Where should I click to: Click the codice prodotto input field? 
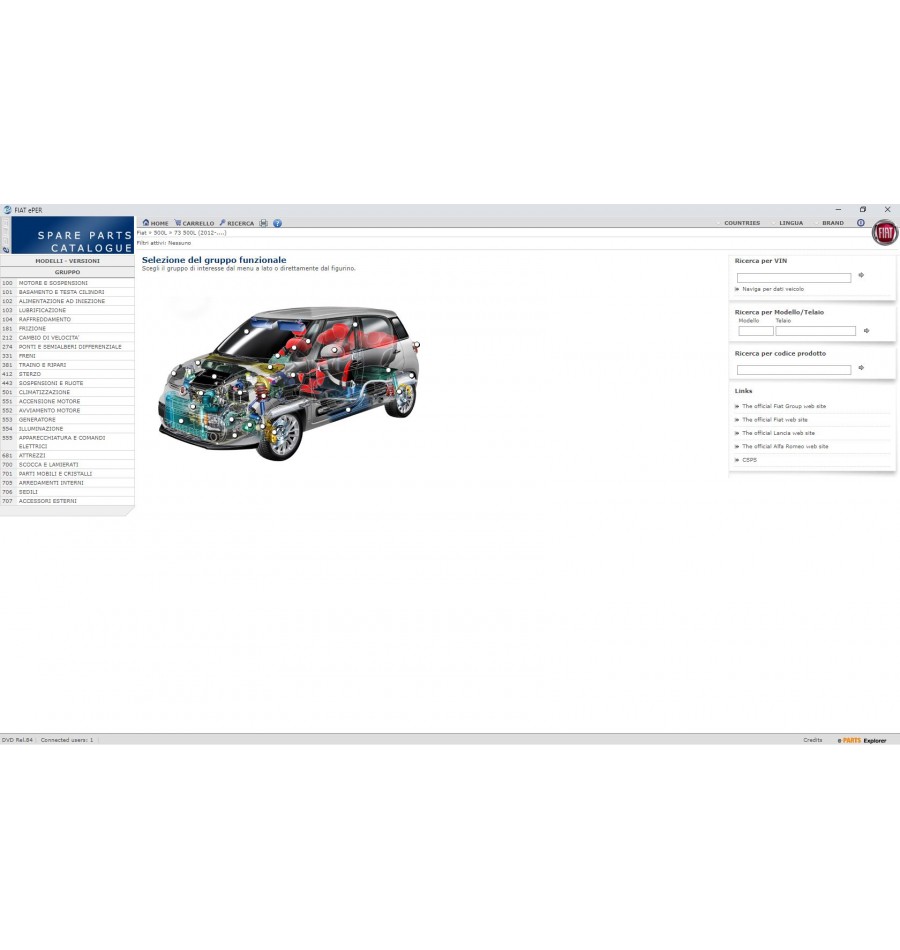(x=794, y=370)
